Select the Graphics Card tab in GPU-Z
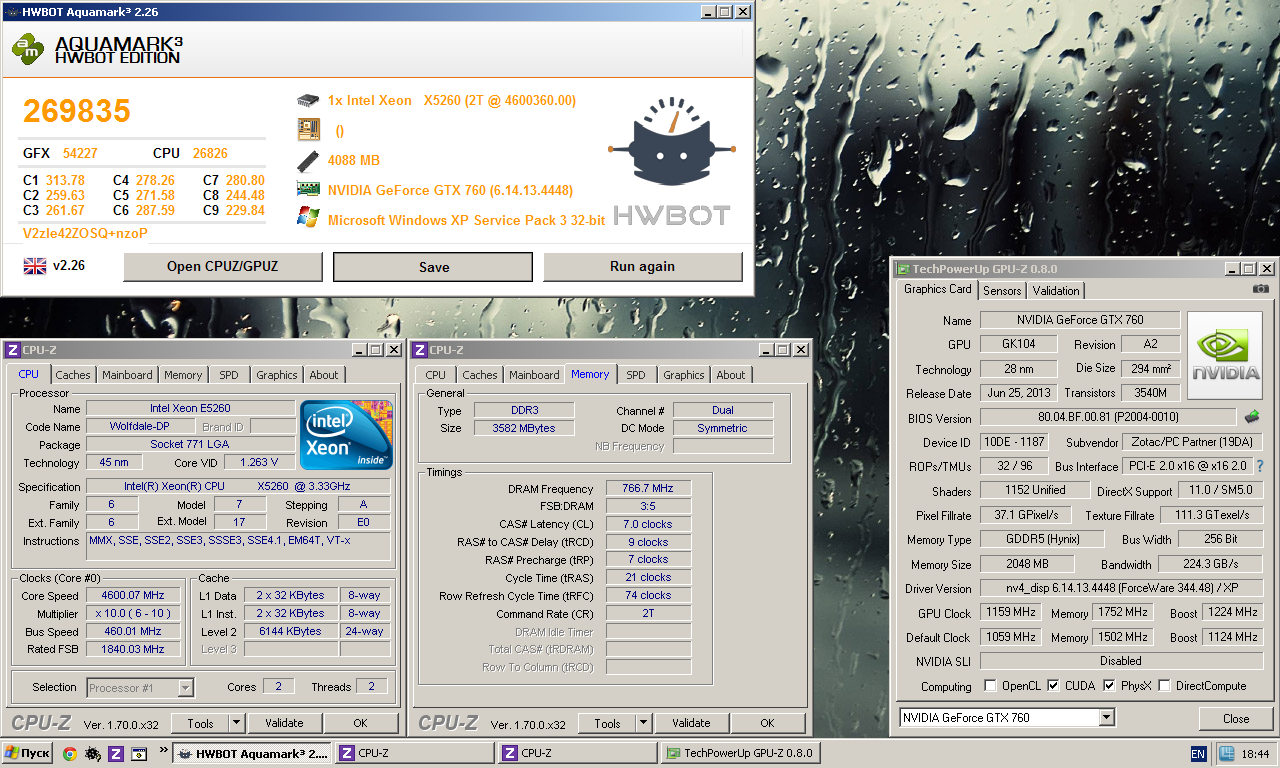The width and height of the screenshot is (1280, 768). click(x=938, y=289)
